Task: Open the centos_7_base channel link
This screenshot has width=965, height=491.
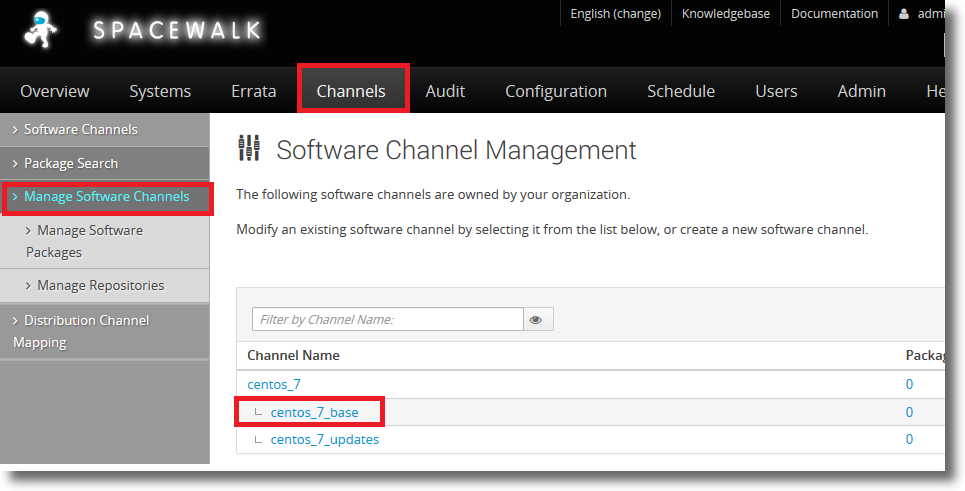Action: tap(314, 412)
